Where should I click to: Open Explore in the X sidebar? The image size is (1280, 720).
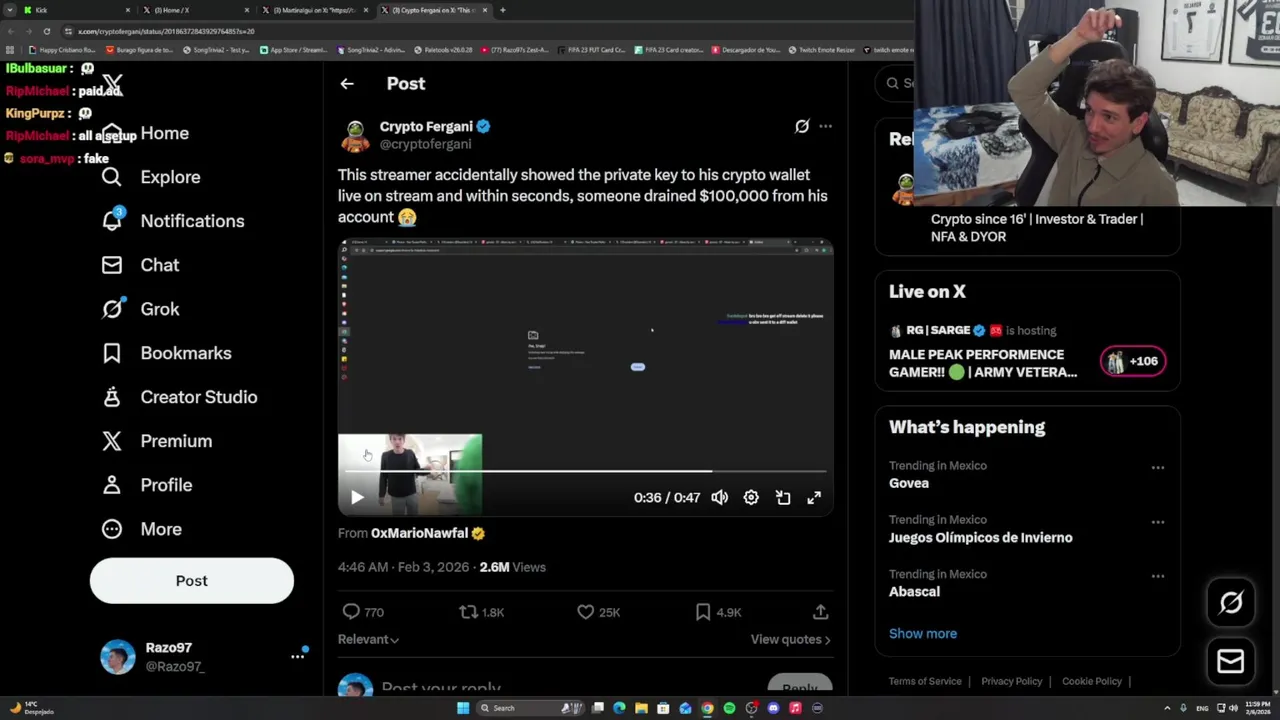tap(151, 177)
